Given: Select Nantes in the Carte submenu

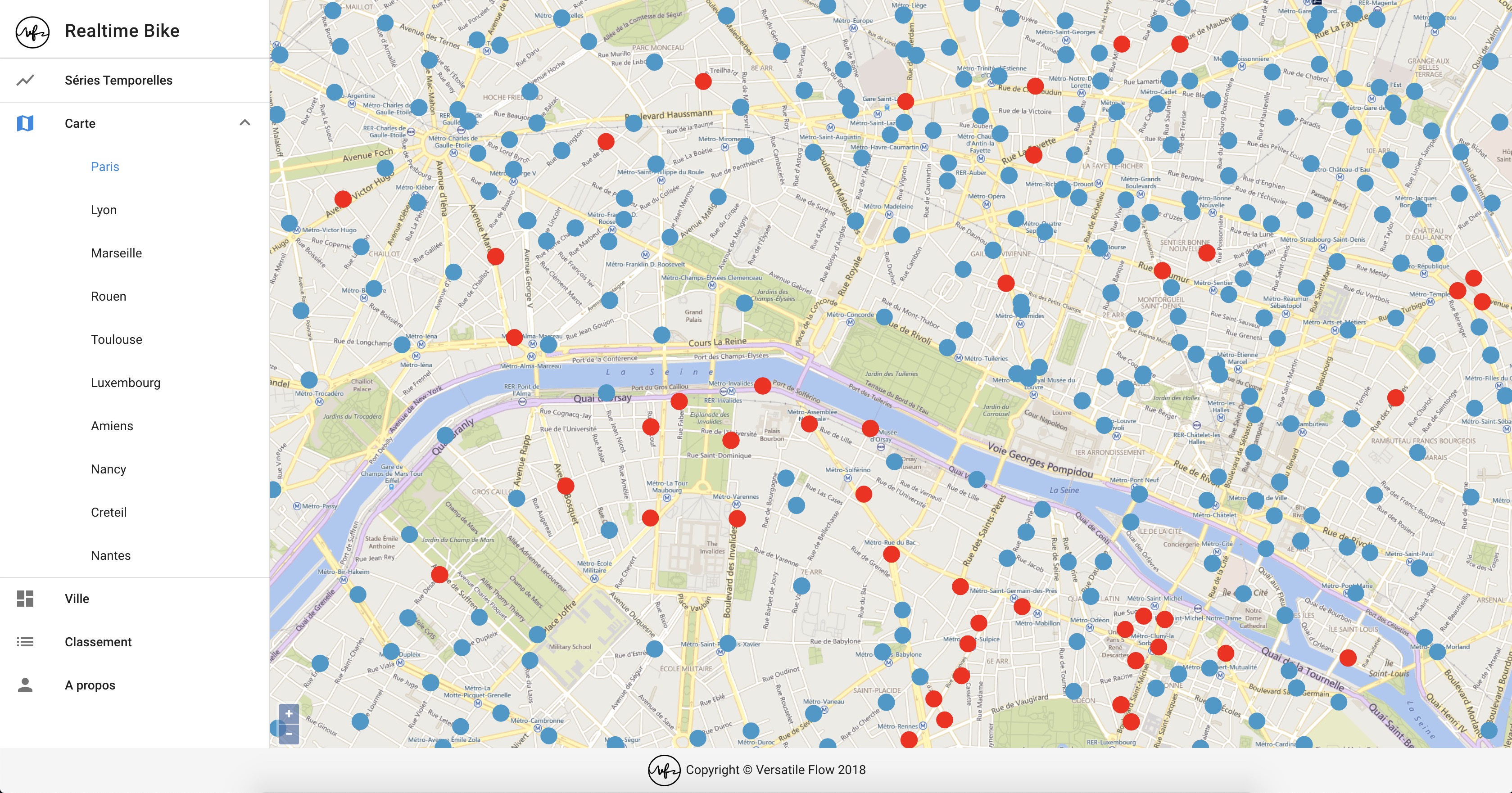Looking at the screenshot, I should pos(111,555).
